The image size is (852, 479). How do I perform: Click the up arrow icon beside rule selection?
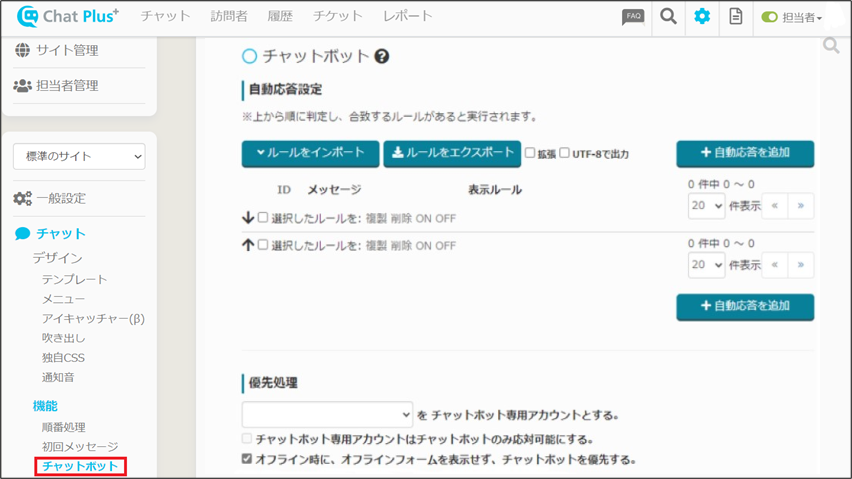(x=248, y=245)
